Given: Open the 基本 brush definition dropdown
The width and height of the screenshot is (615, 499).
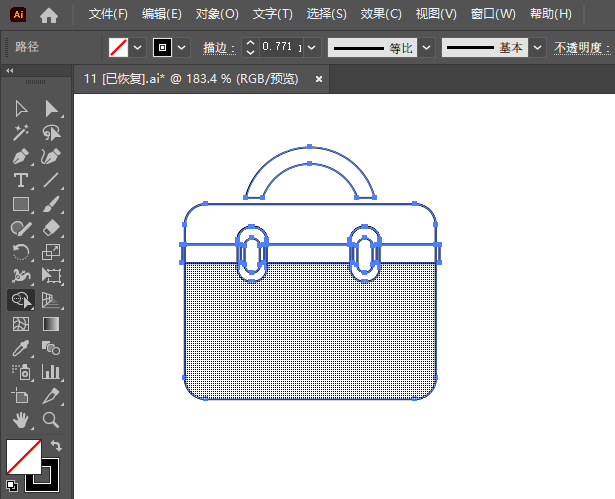Looking at the screenshot, I should (x=538, y=47).
